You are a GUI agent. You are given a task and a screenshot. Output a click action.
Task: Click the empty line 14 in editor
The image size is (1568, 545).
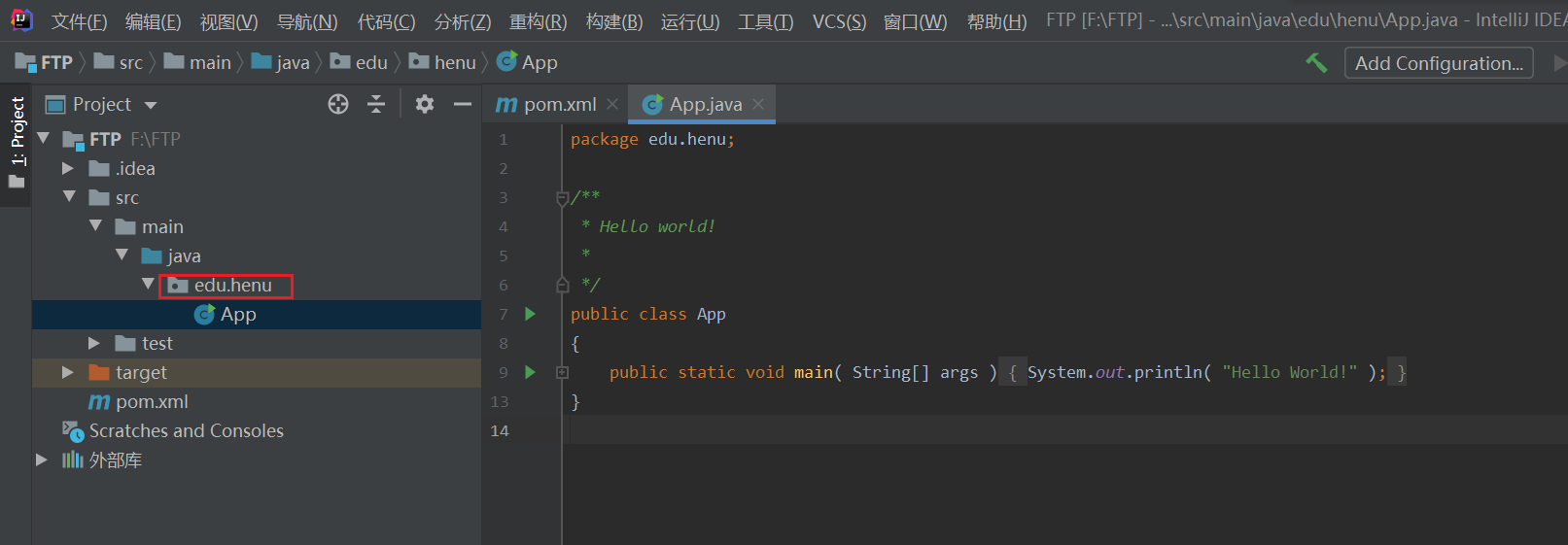tap(1064, 430)
